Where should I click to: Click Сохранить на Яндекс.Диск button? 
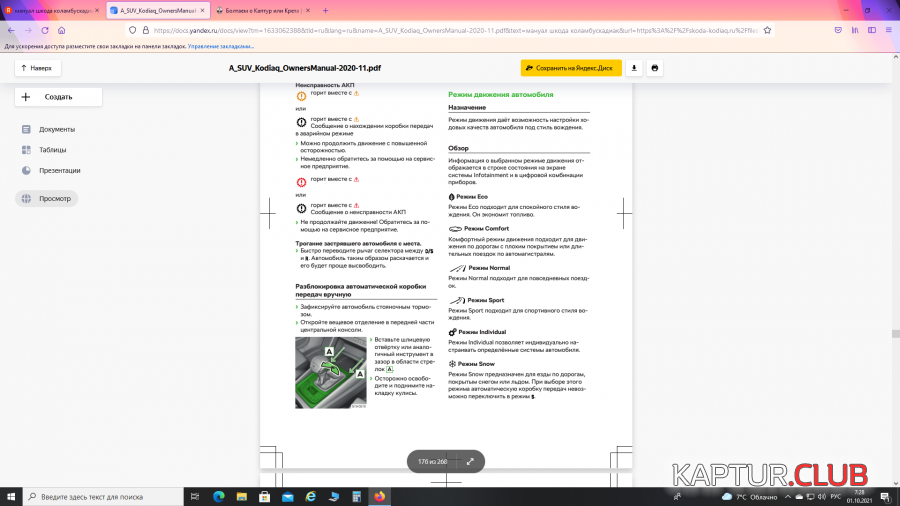click(x=571, y=68)
